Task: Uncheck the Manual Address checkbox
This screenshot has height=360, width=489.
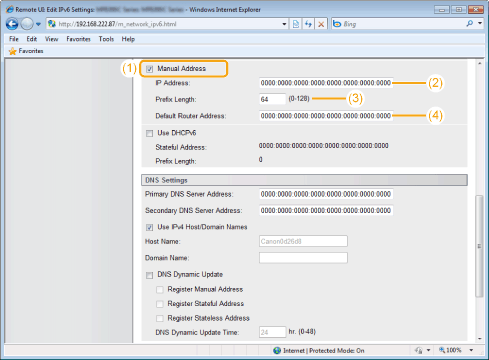Action: [149, 69]
